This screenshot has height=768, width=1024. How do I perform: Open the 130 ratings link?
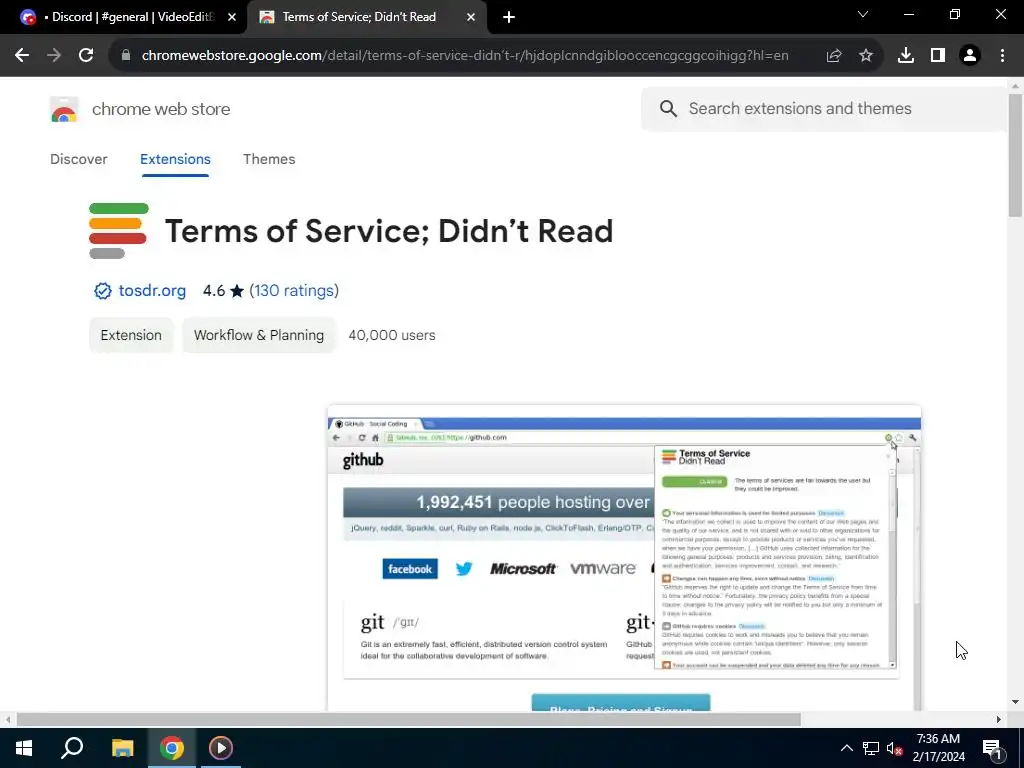tap(294, 291)
